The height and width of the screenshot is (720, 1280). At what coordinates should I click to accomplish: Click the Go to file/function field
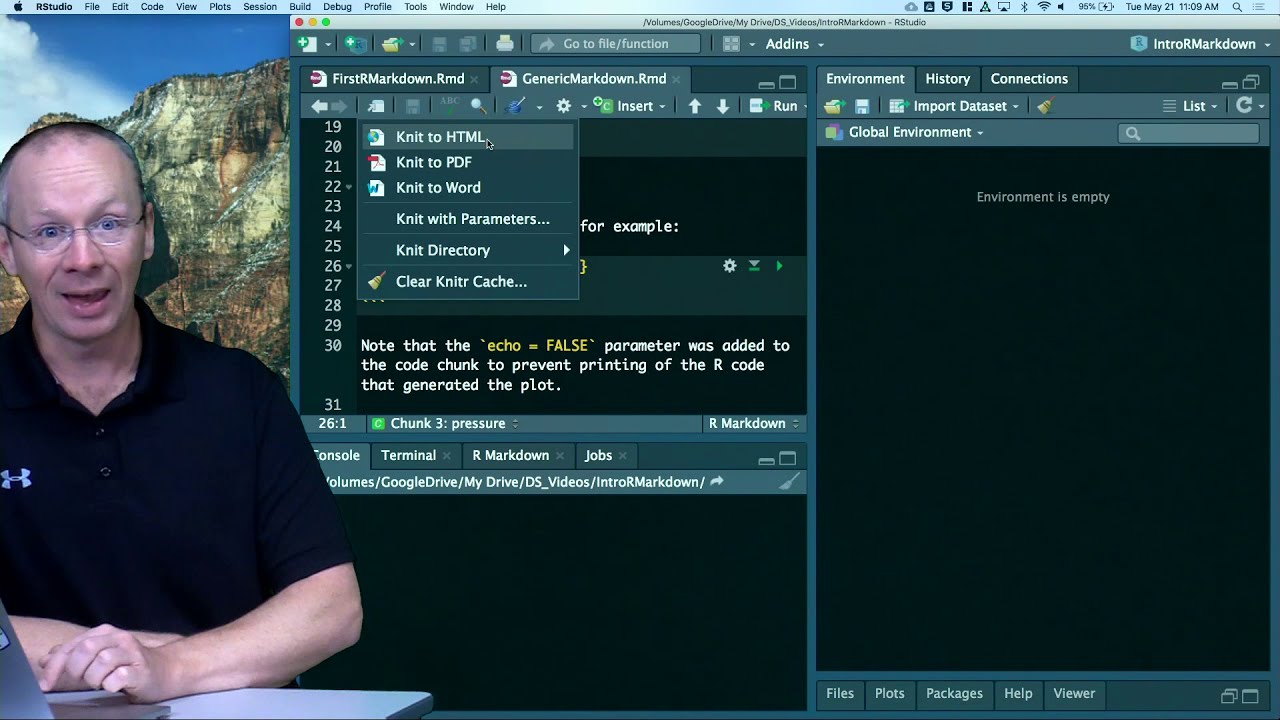tap(616, 44)
